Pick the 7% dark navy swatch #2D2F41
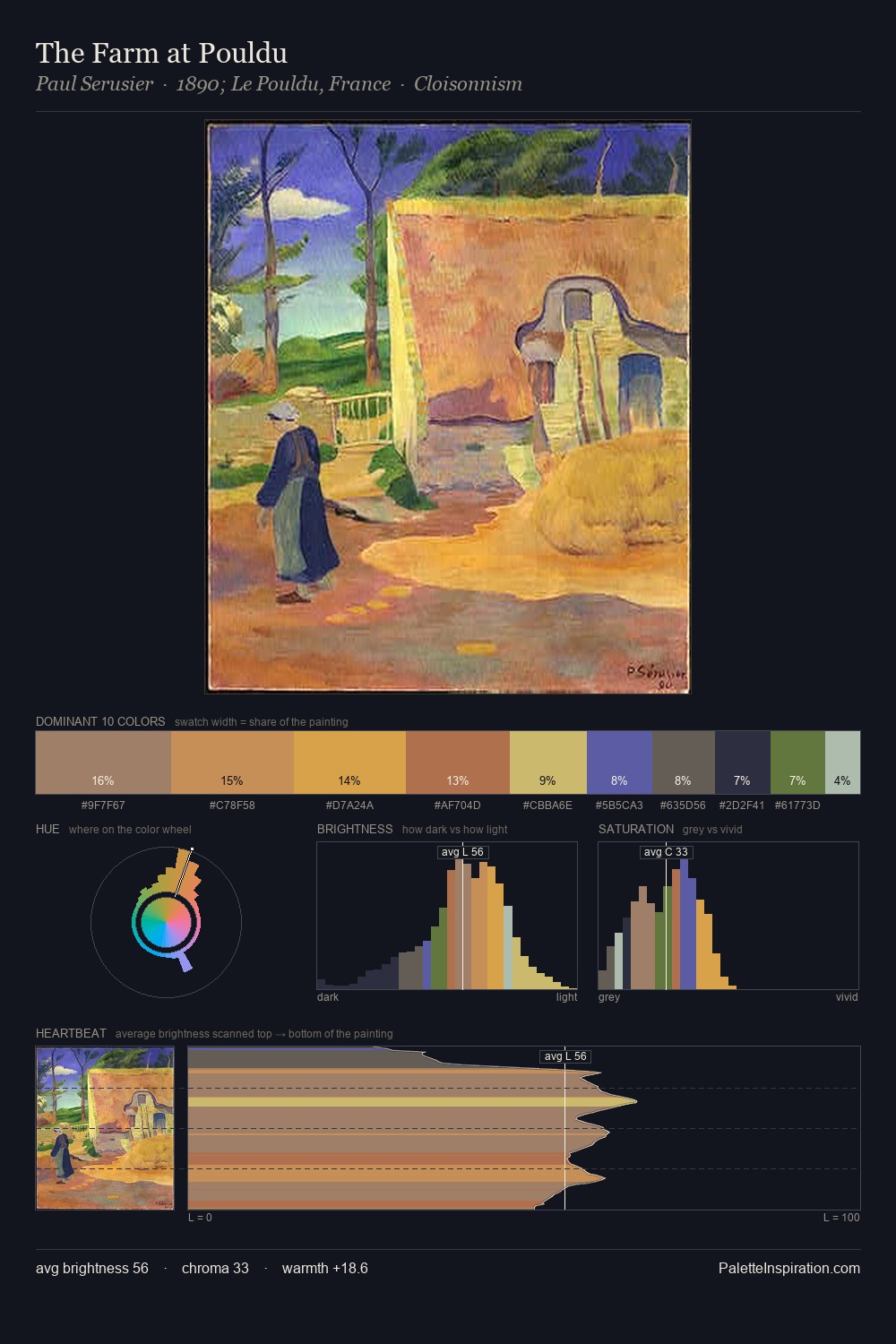896x1344 pixels. 743,762
